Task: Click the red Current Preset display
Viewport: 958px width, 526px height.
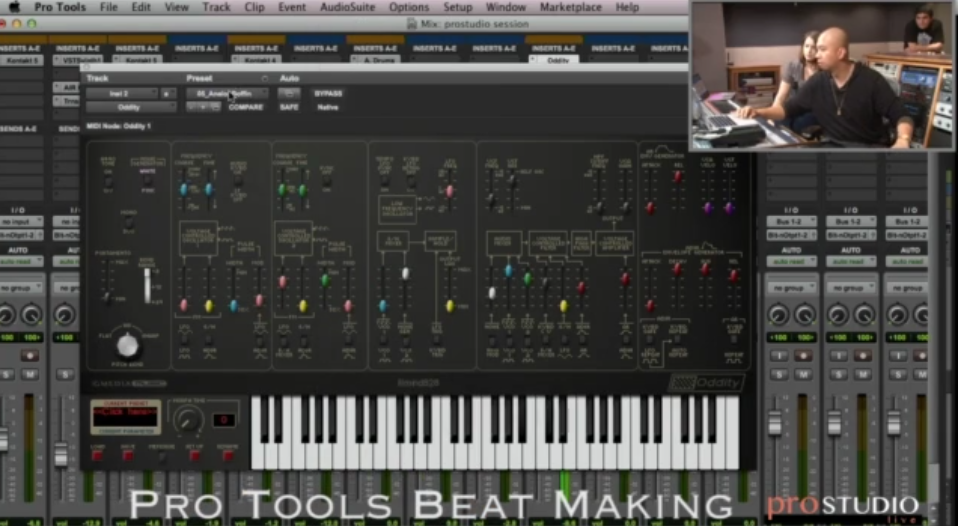Action: [126, 417]
